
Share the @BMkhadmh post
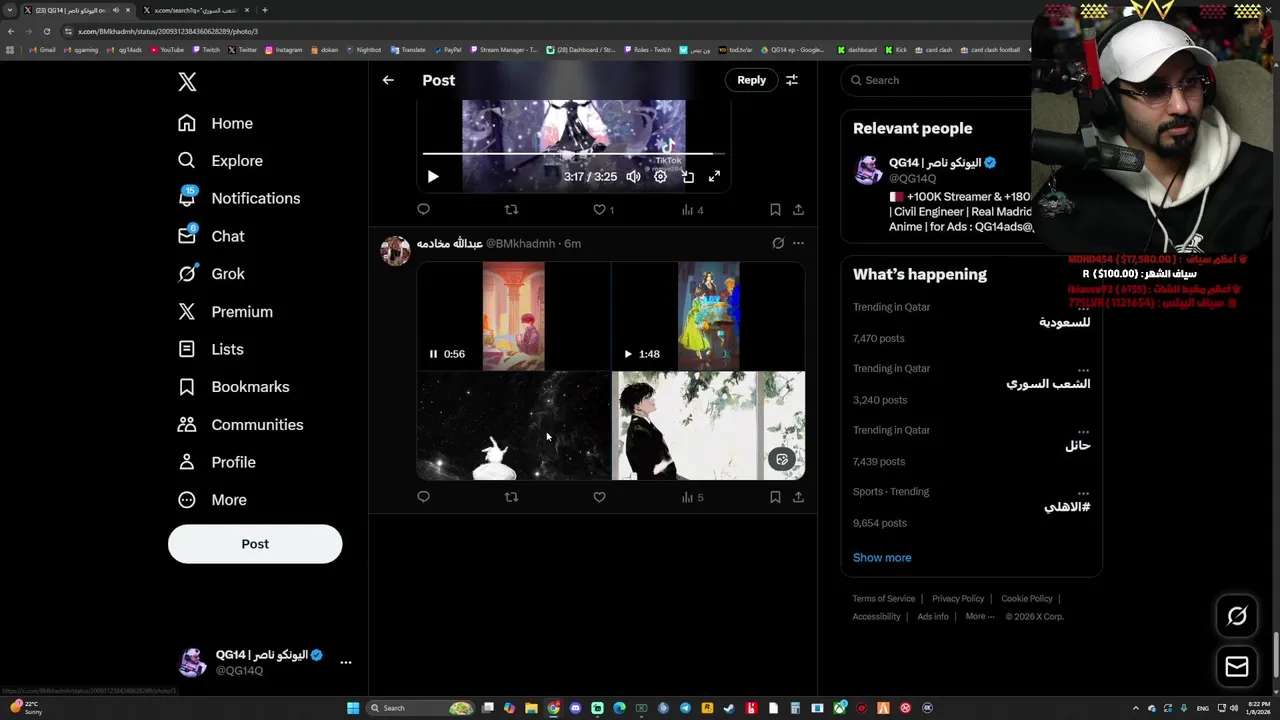pyautogui.click(x=798, y=497)
